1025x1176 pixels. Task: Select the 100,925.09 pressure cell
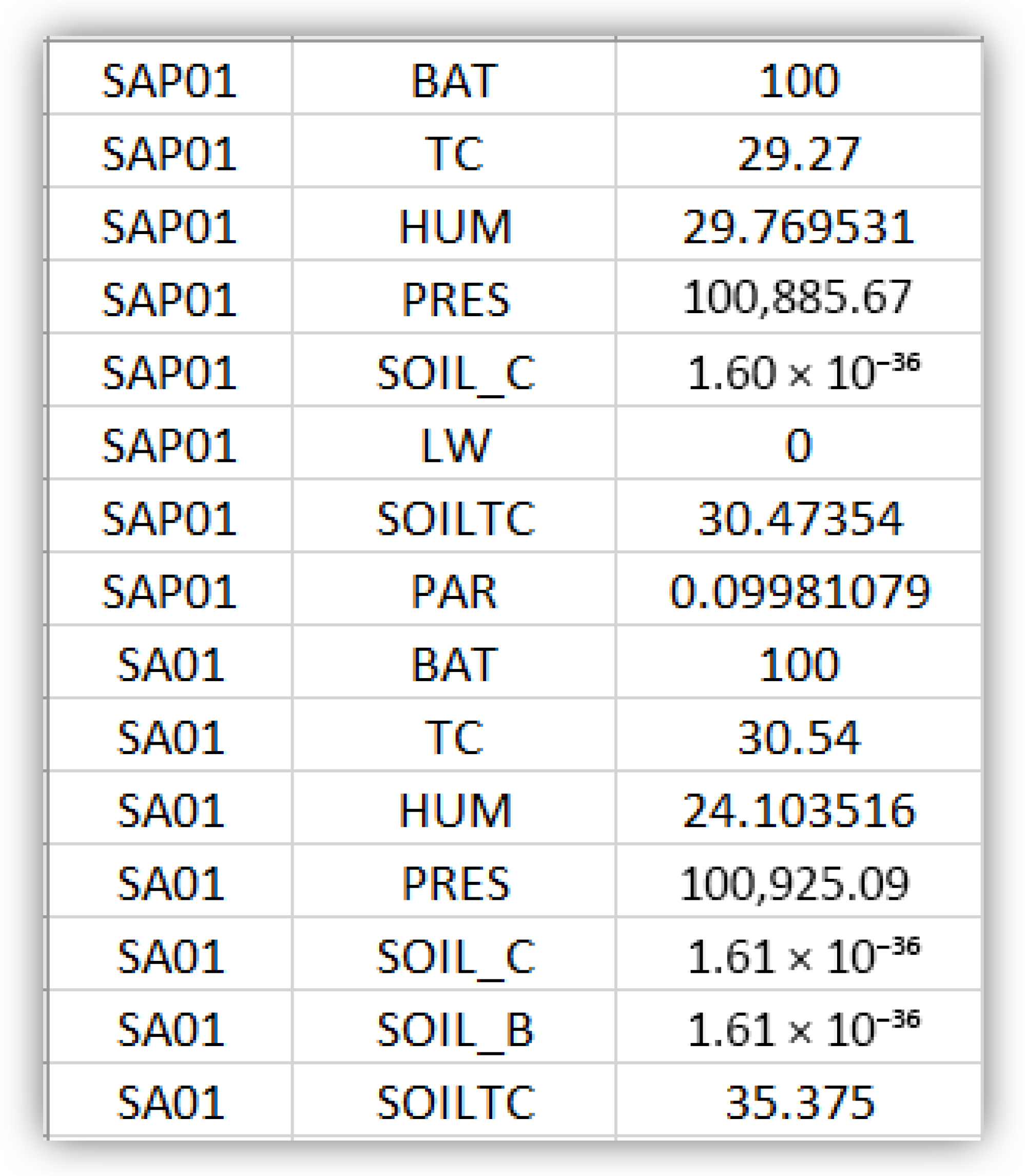pos(799,883)
